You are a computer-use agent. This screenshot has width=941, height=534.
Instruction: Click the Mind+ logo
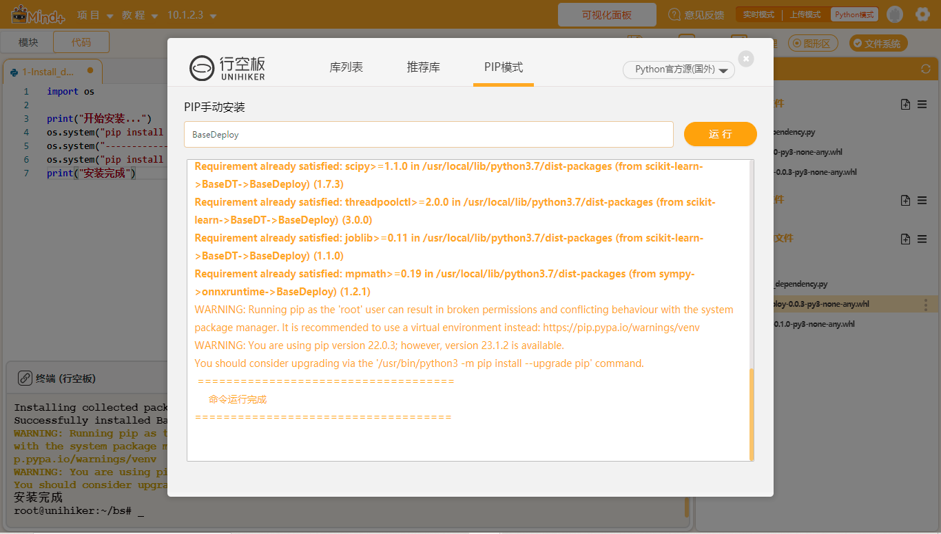click(38, 15)
